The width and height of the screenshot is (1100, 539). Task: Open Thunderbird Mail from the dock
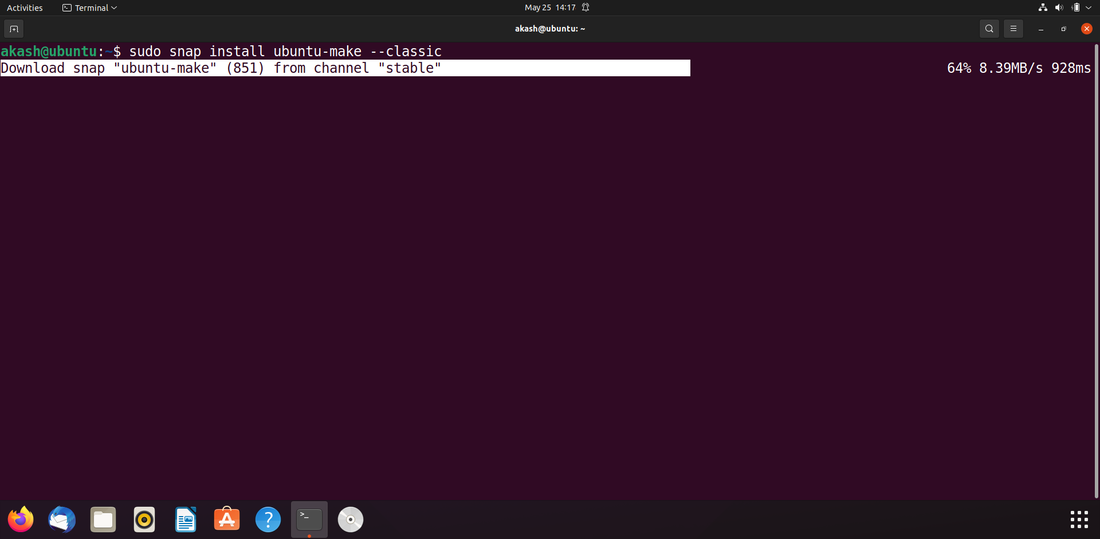click(62, 519)
